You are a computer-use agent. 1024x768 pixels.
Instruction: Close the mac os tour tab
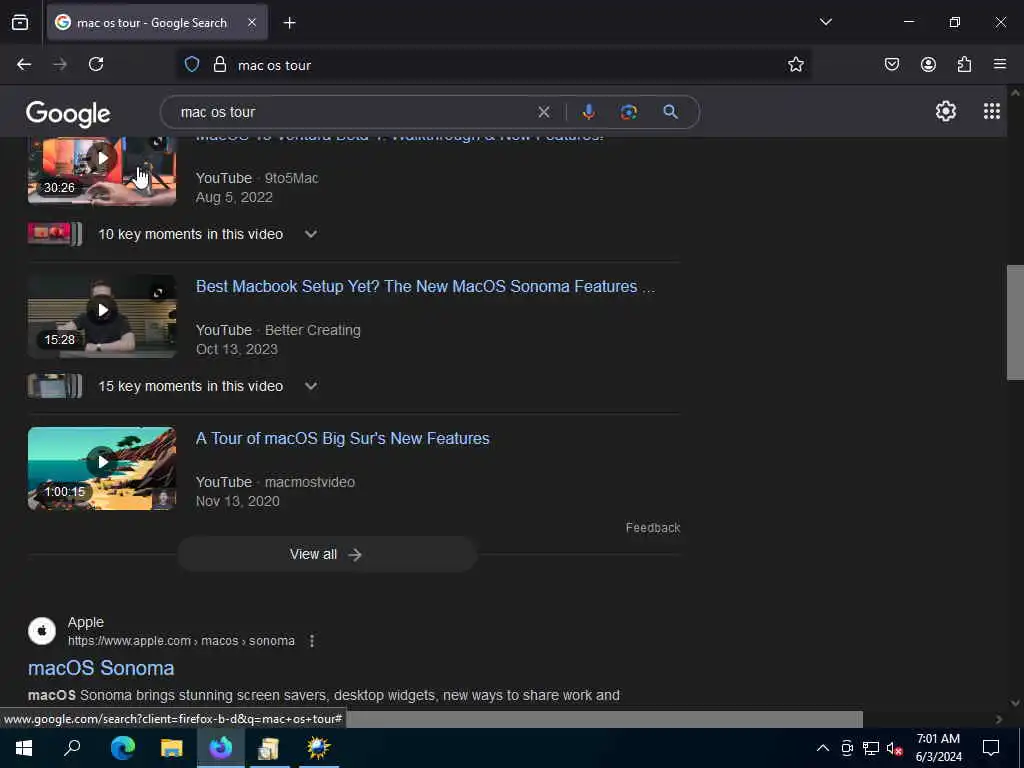tap(252, 23)
